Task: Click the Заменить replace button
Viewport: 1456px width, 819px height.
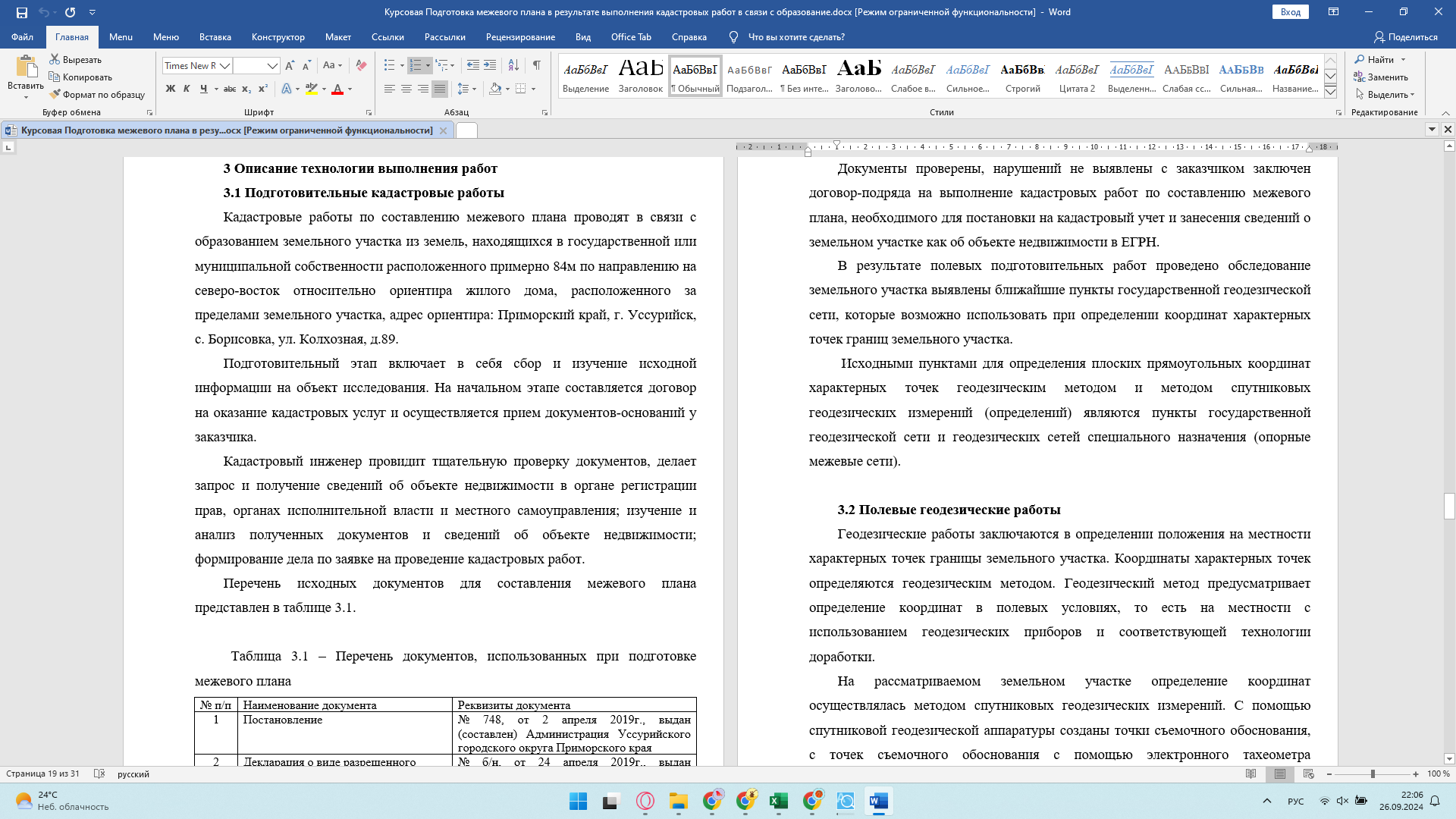Action: [1381, 77]
